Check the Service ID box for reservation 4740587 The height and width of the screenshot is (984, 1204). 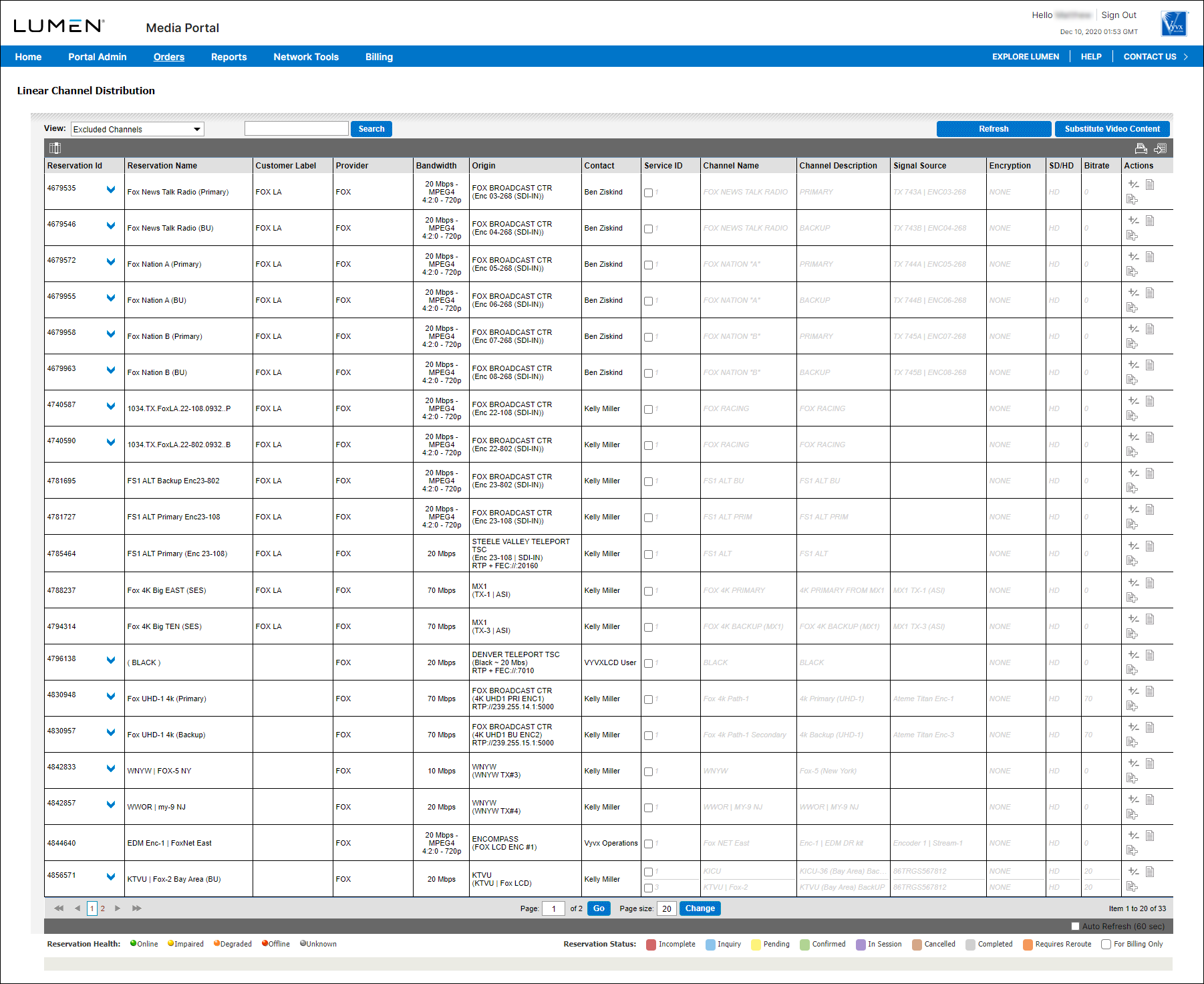[648, 410]
